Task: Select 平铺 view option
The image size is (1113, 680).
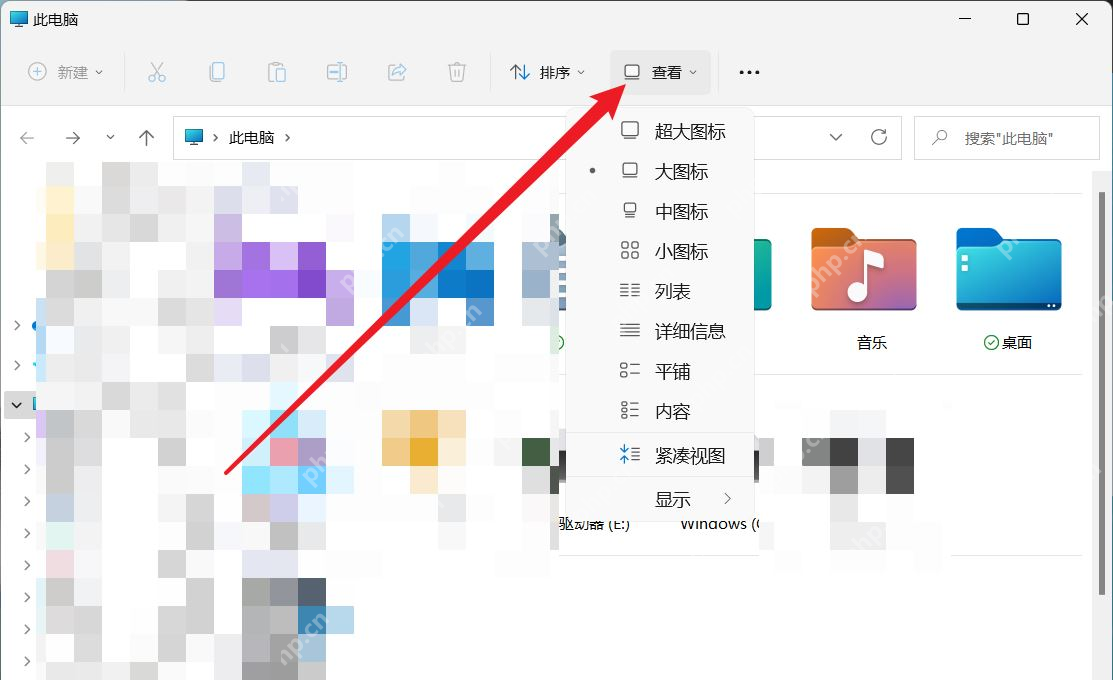Action: point(659,371)
